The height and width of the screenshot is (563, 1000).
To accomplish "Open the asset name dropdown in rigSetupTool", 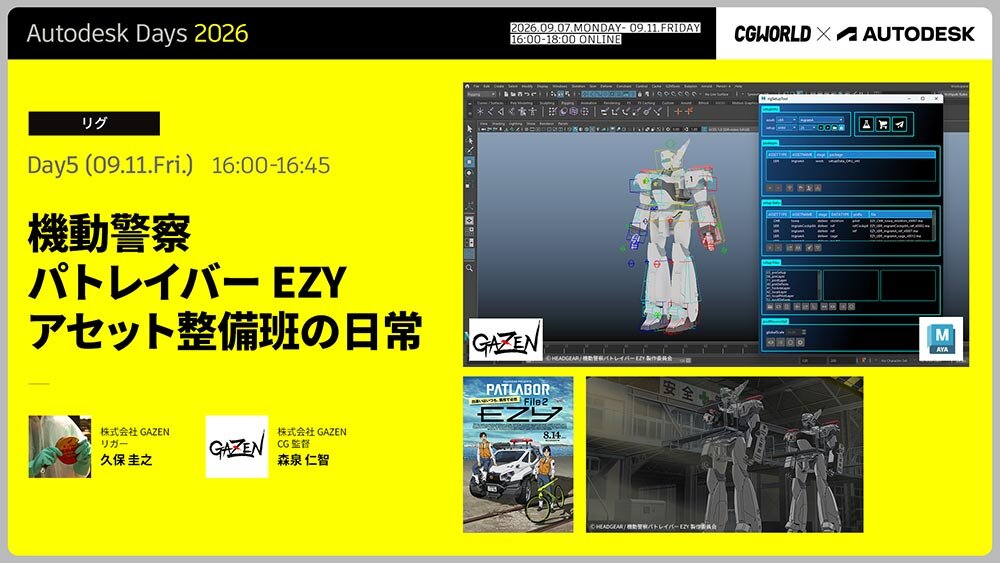I will pyautogui.click(x=821, y=120).
